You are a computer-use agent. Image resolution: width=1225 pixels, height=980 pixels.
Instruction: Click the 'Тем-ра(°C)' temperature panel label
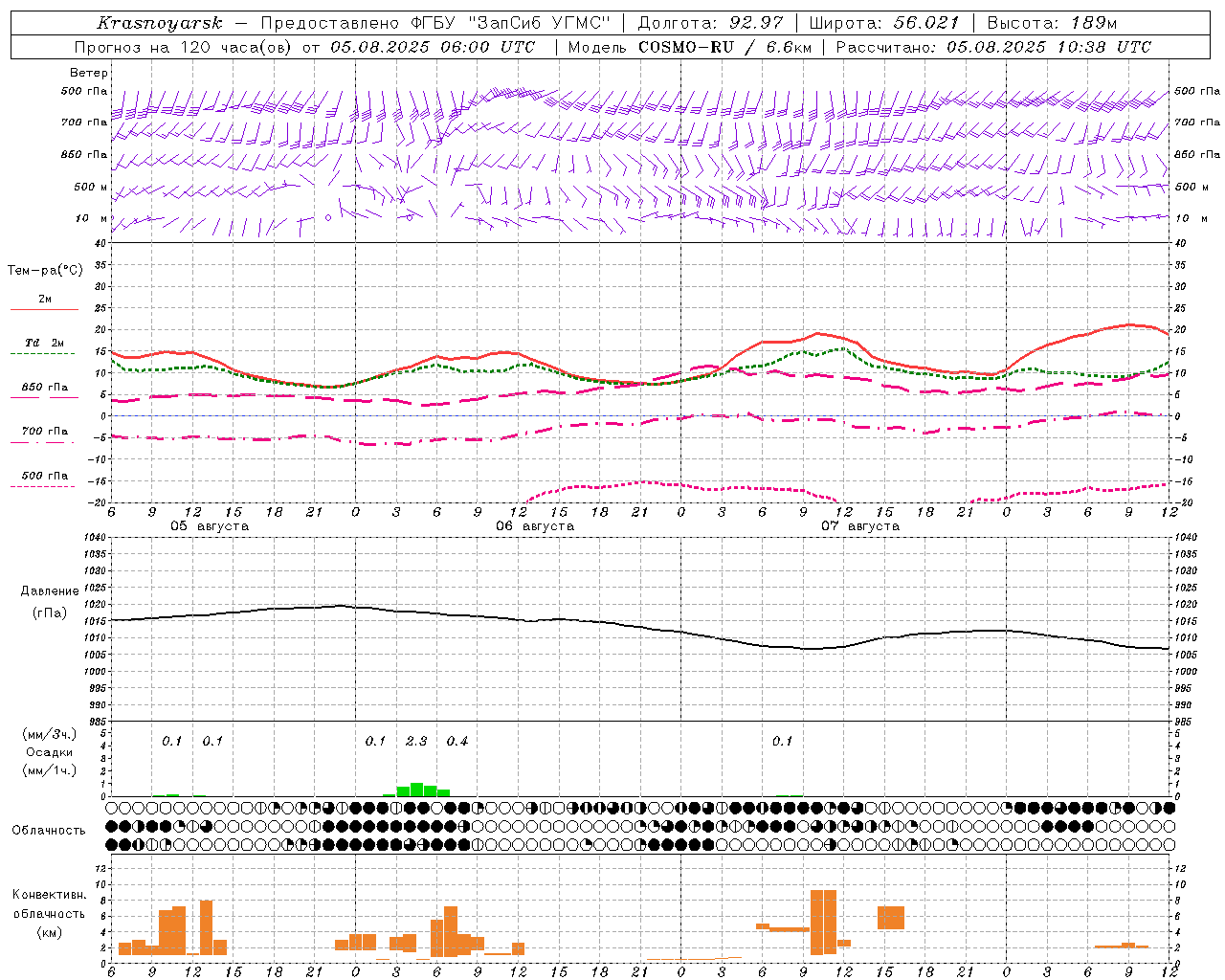click(45, 271)
